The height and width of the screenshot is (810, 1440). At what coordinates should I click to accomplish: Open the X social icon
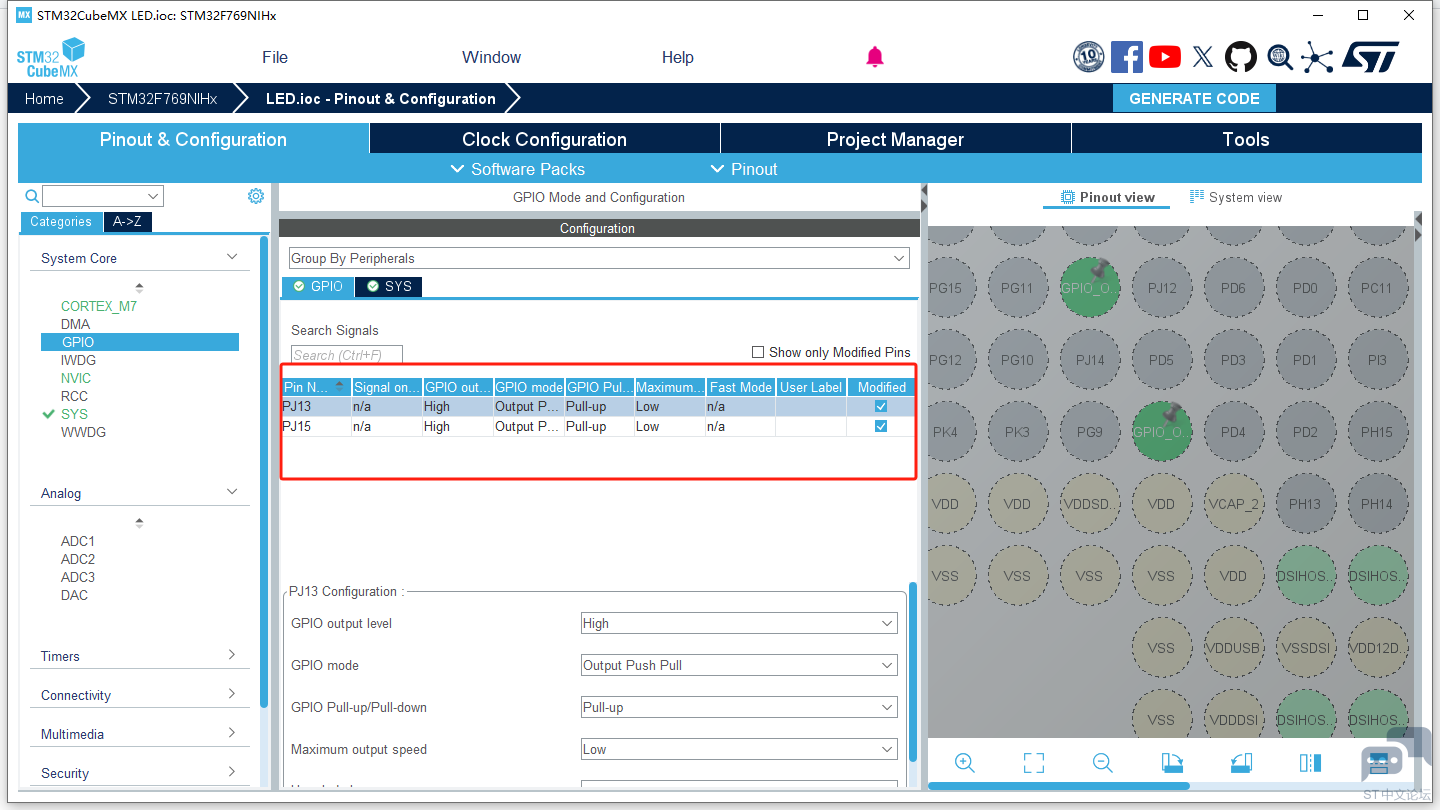coord(1203,57)
